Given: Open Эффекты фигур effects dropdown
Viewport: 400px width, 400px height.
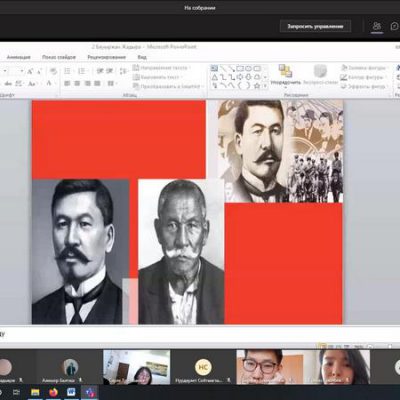Looking at the screenshot, I should 364,86.
